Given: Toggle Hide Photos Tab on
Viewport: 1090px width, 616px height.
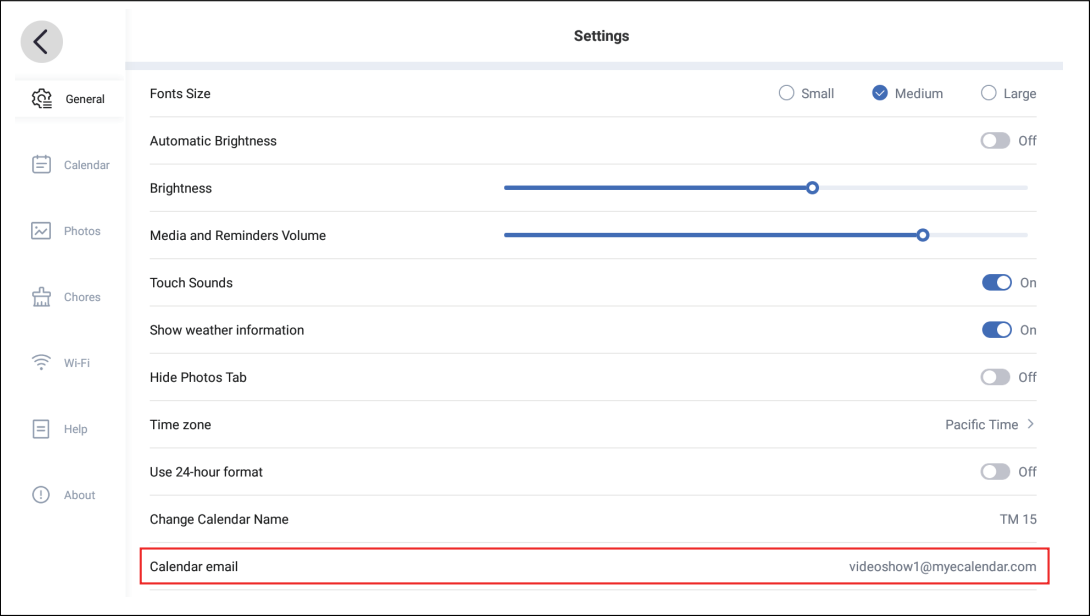Looking at the screenshot, I should click(x=995, y=377).
